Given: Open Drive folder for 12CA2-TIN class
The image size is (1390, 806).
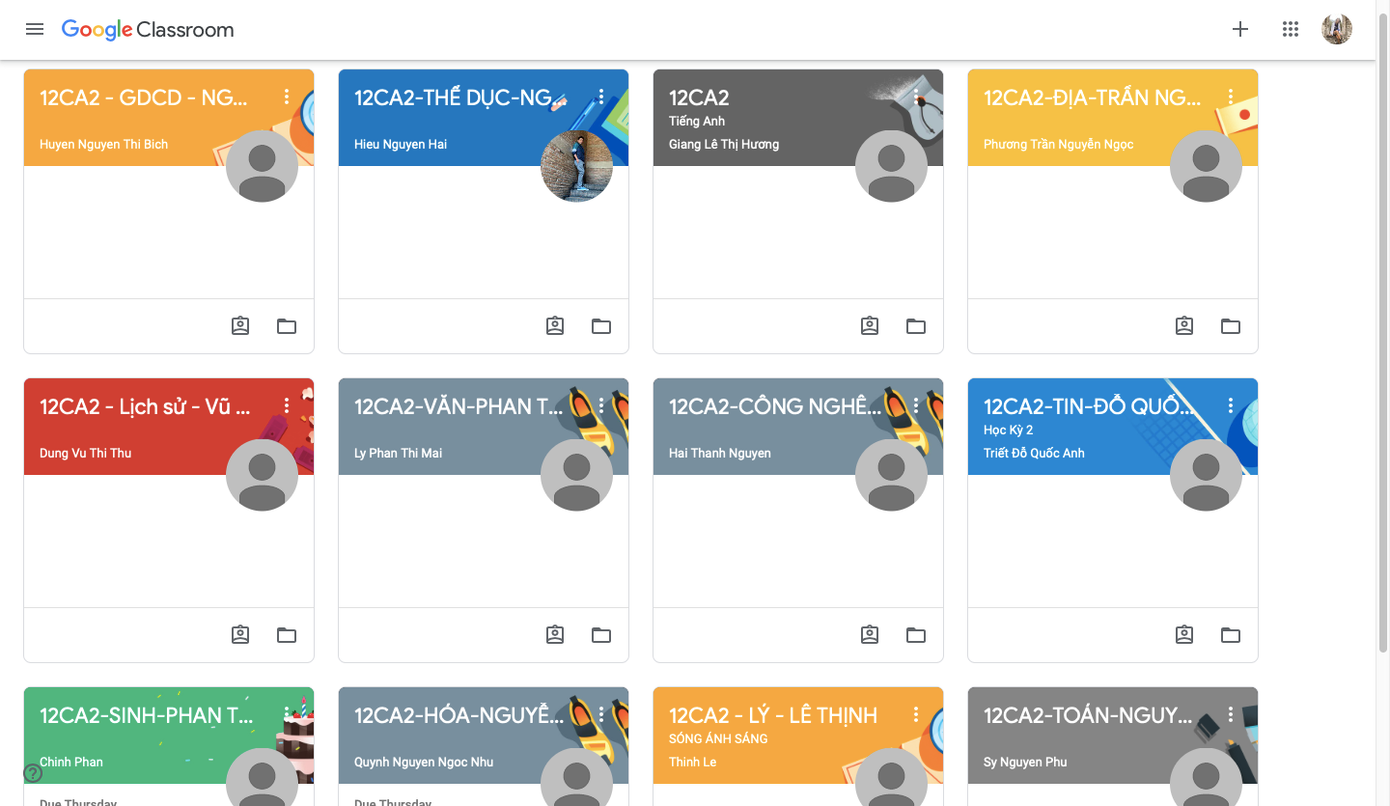Looking at the screenshot, I should tap(1230, 635).
